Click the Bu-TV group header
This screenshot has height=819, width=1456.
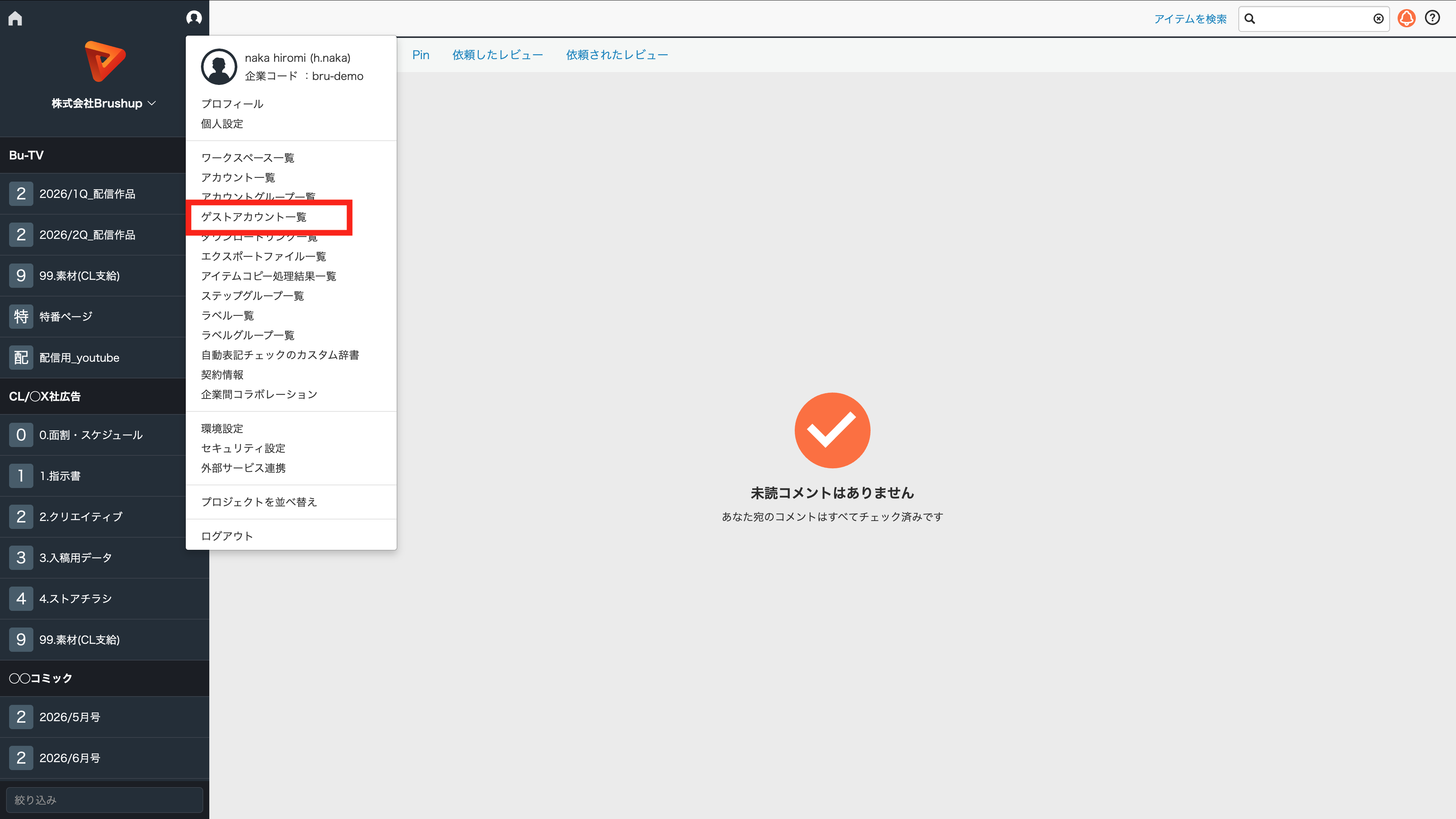[93, 155]
